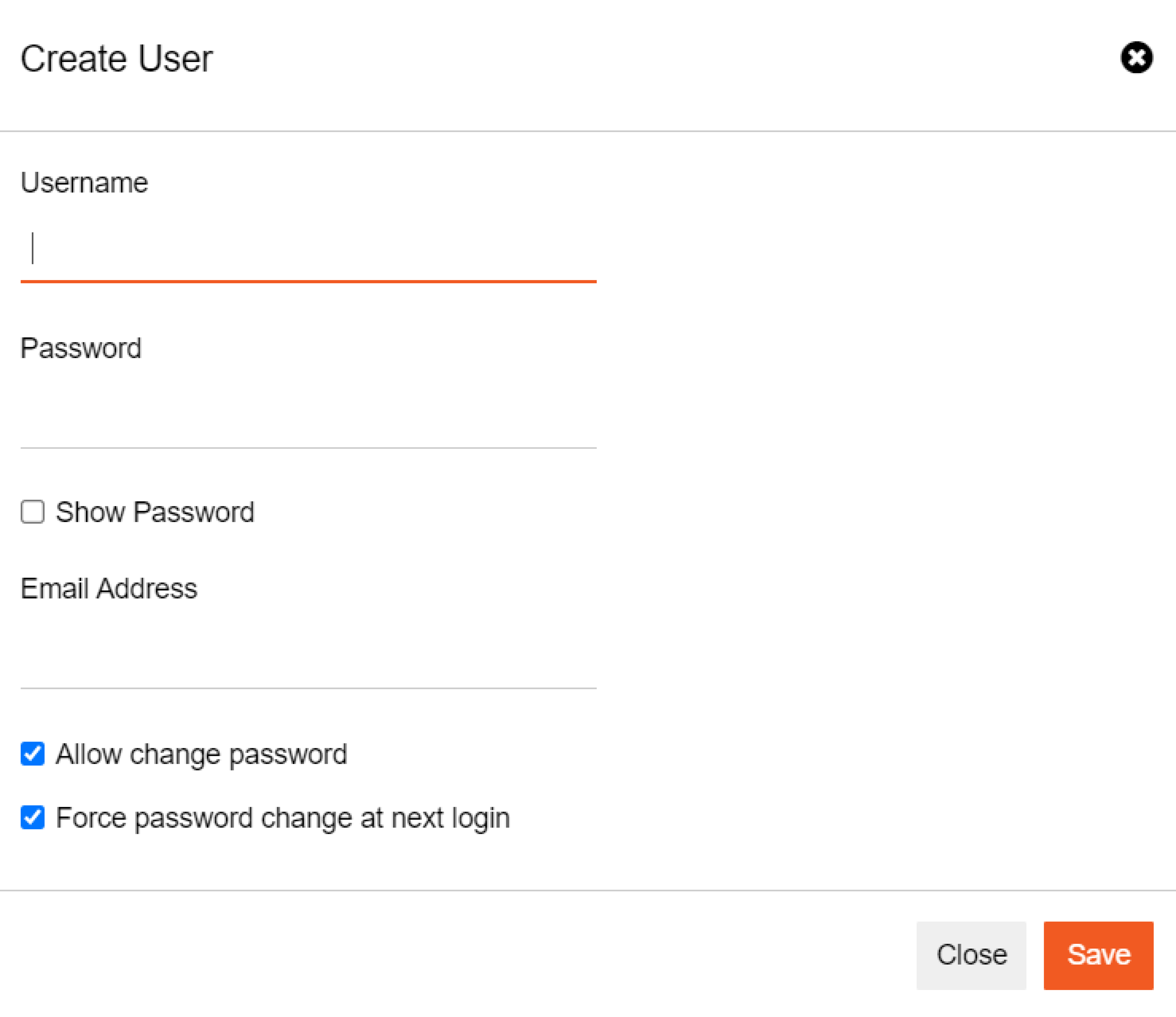Dismiss dialog with the black X icon
The height and width of the screenshot is (1017, 1176).
tap(1136, 57)
